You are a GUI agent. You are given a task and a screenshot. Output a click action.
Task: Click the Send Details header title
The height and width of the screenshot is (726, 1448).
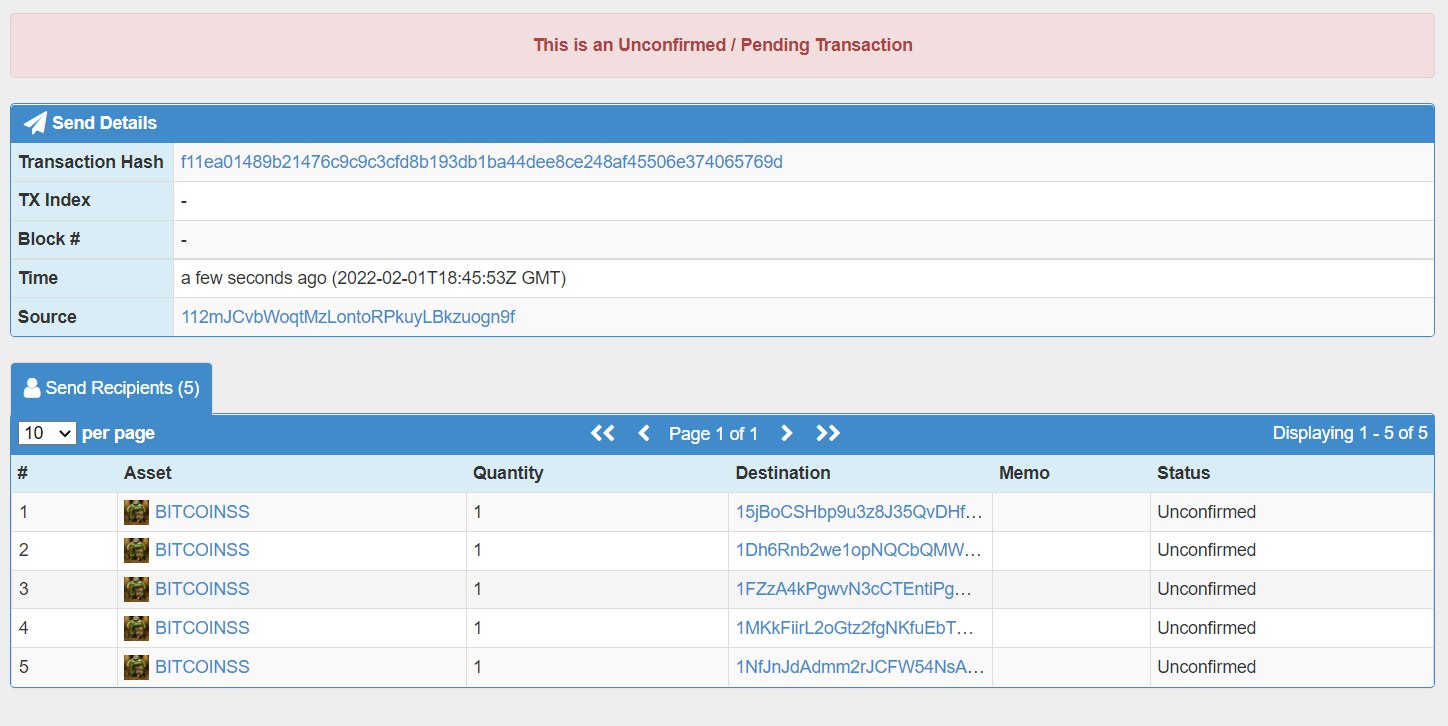click(104, 123)
